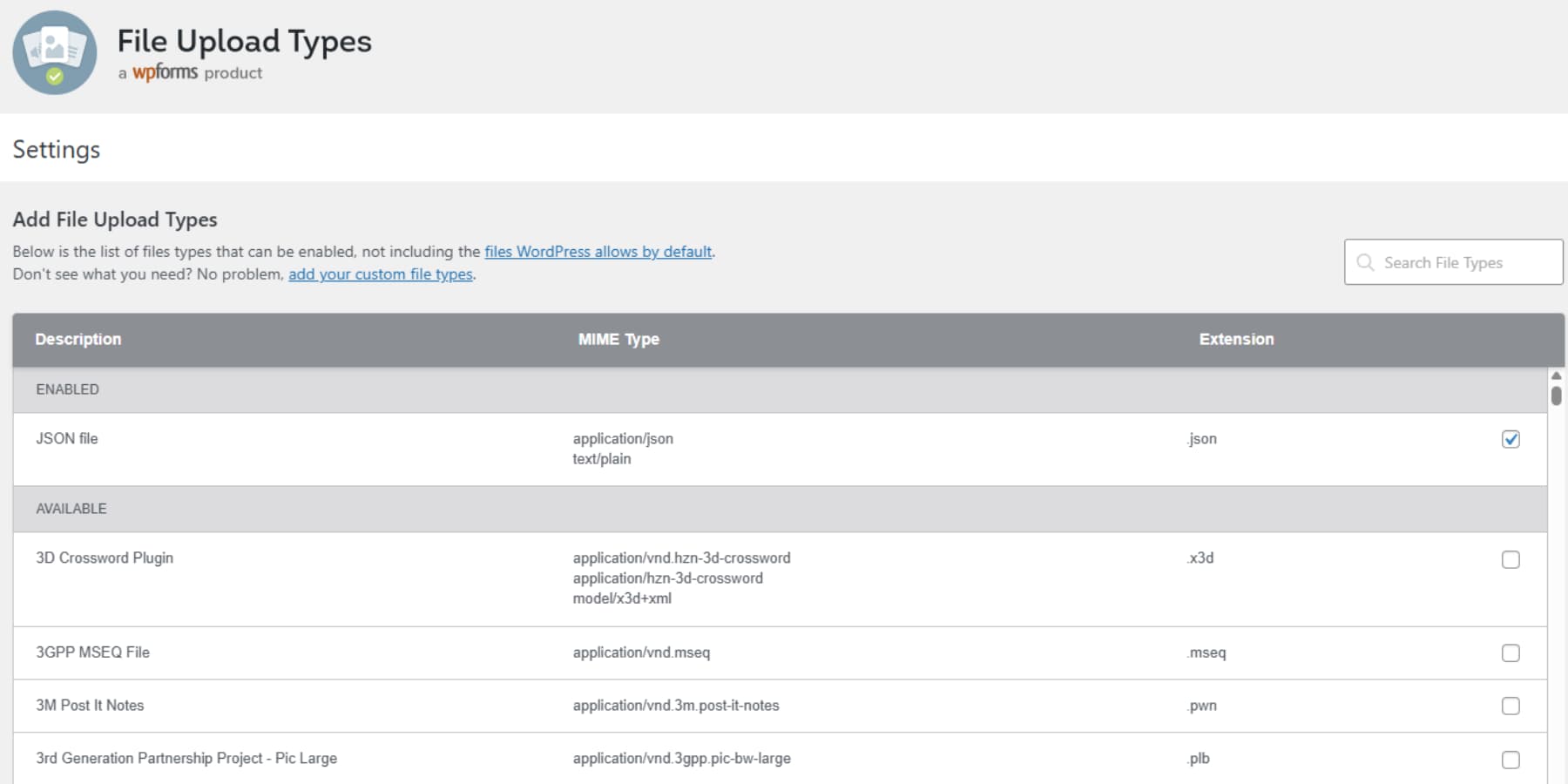Click the ENABLED section header row
1568x784 pixels.
point(67,389)
